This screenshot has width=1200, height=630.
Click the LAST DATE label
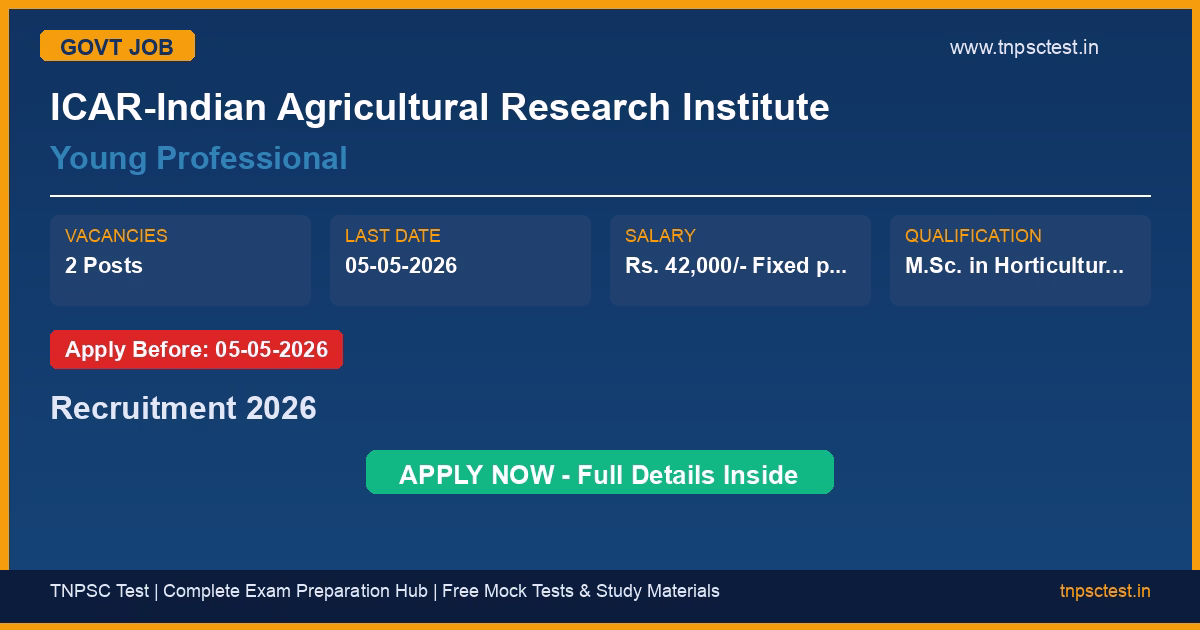point(392,236)
